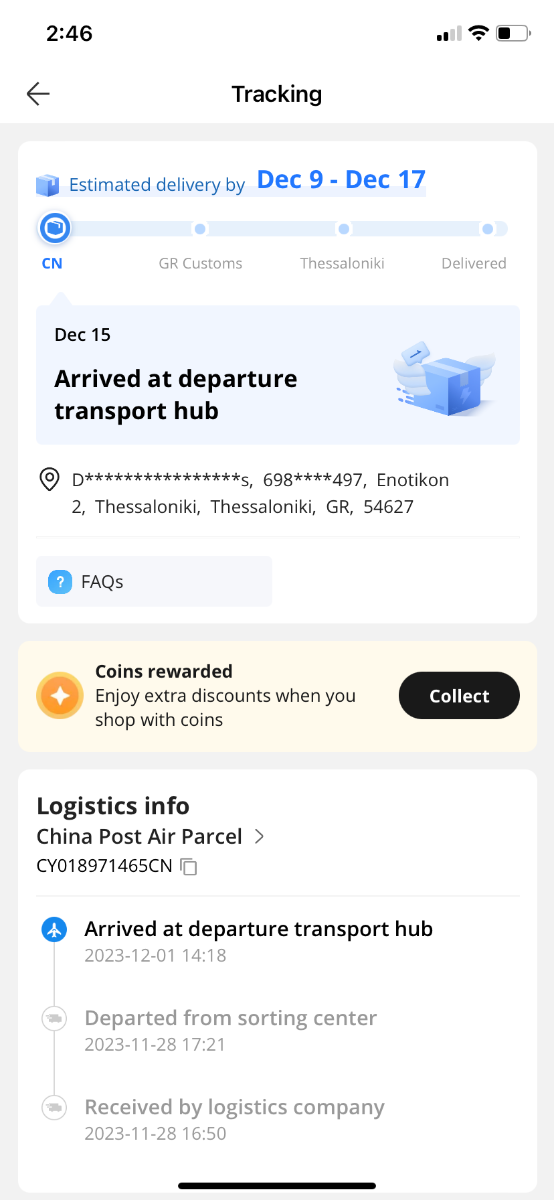Image resolution: width=554 pixels, height=1200 pixels.
Task: Tap the blue package icon beside Estimated delivery
Action: click(x=47, y=185)
